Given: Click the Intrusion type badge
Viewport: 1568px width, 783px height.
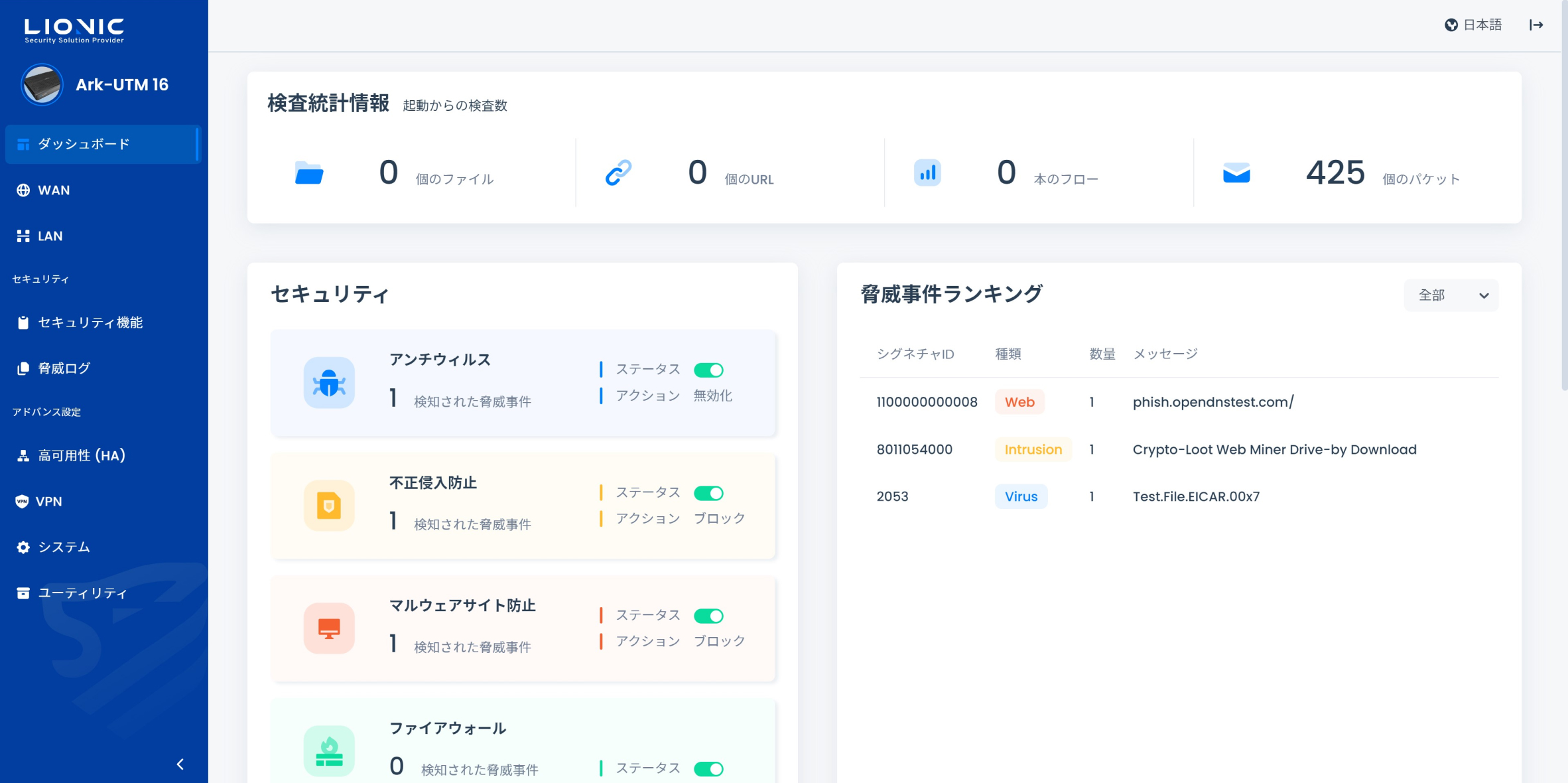Looking at the screenshot, I should pyautogui.click(x=1033, y=450).
